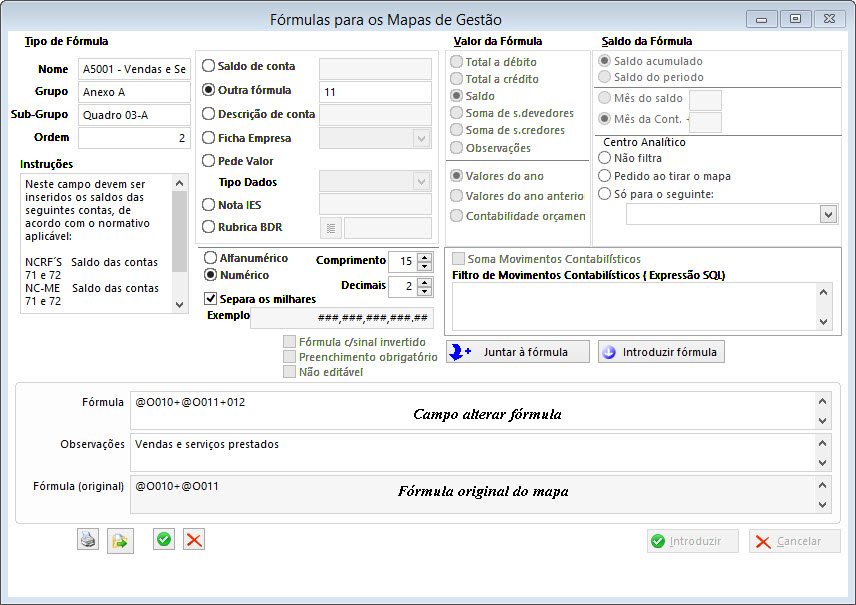The height and width of the screenshot is (605, 856).
Task: Select the Saldo de conta radio option
Action: point(209,66)
